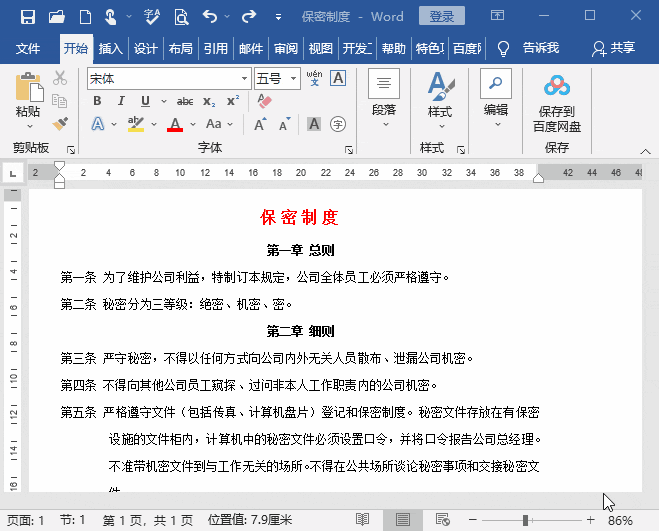This screenshot has width=659, height=531.
Task: Toggle strikethrough formatting
Action: (x=185, y=101)
